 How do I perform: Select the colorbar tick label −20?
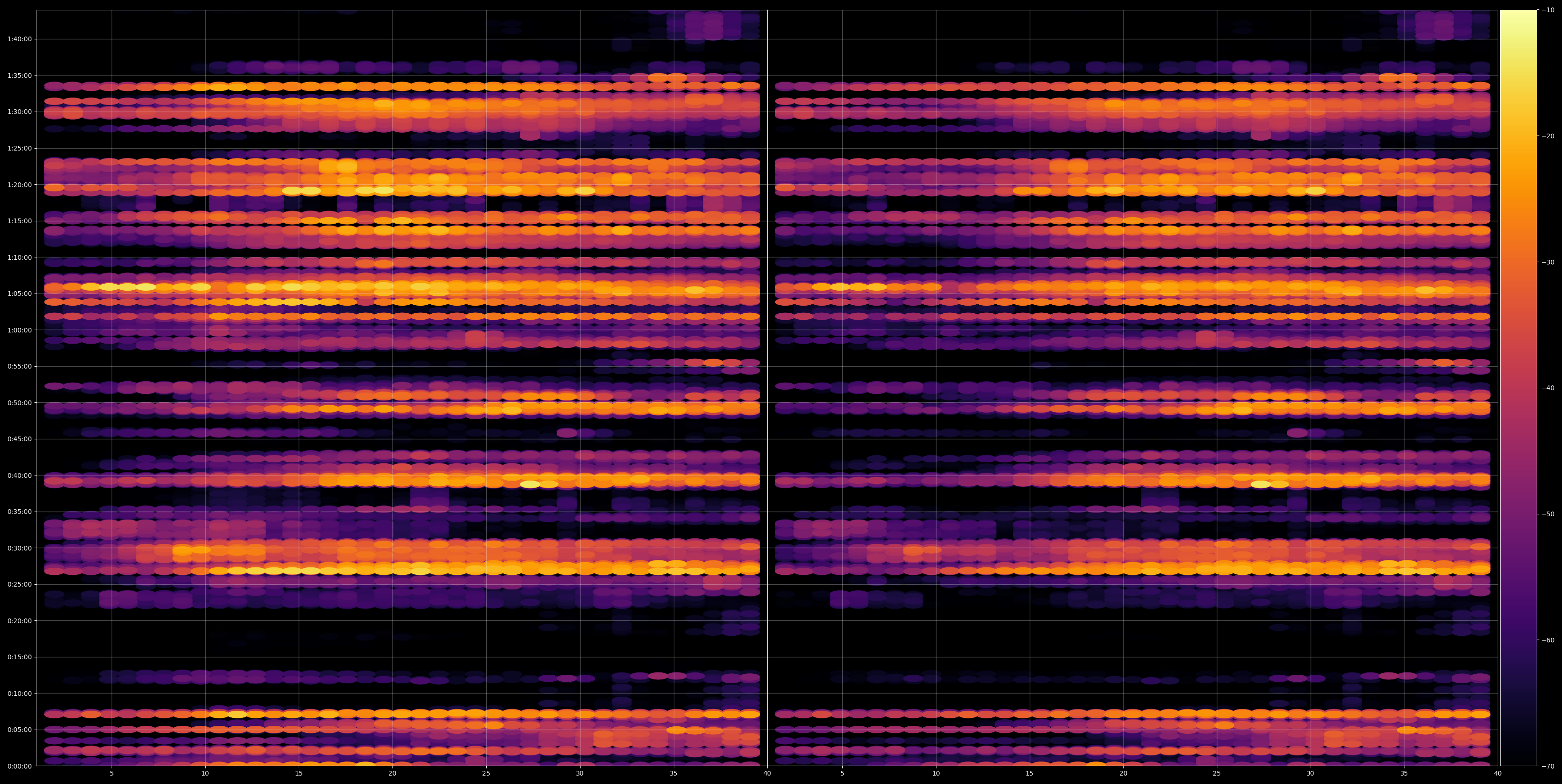point(1548,136)
